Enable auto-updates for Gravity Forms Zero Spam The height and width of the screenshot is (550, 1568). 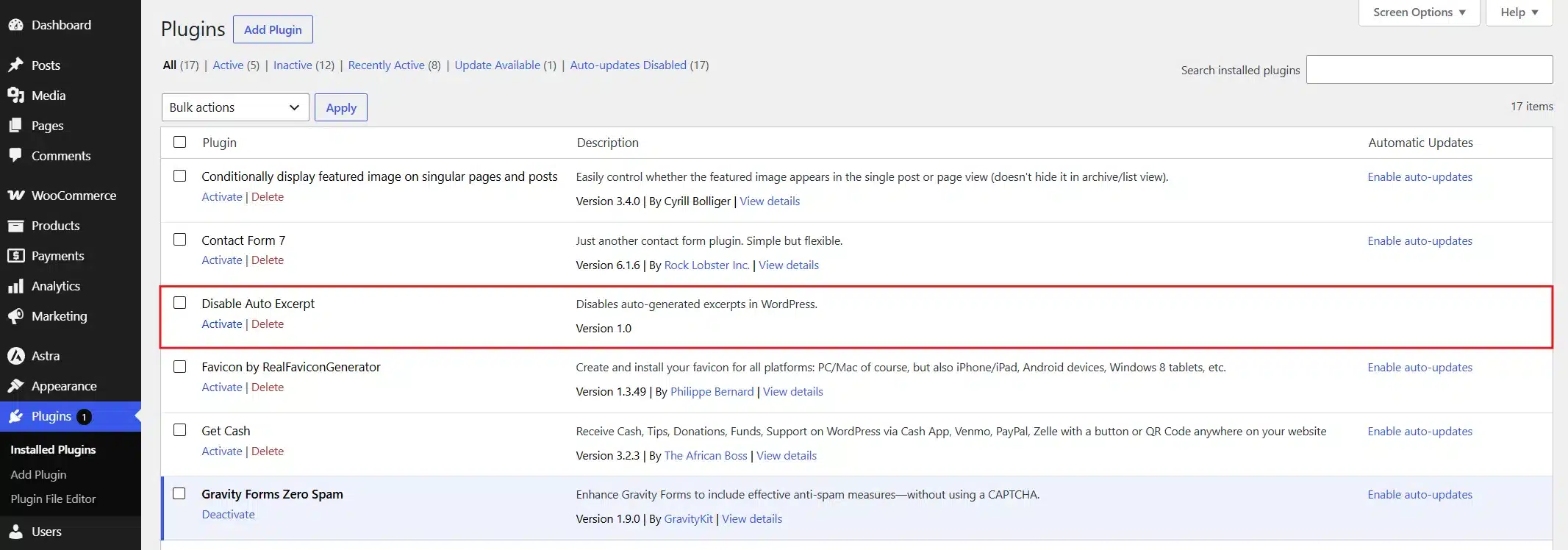[1420, 495]
